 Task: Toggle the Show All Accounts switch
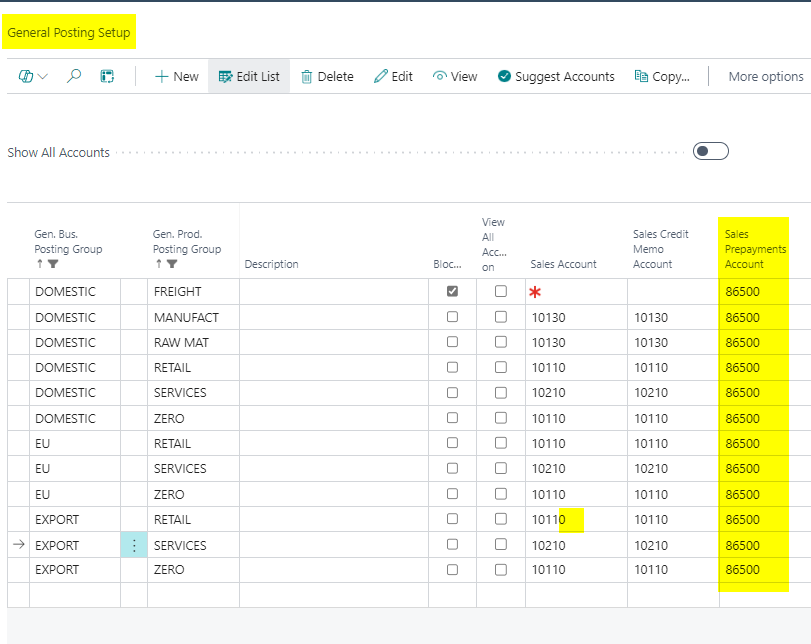pyautogui.click(x=710, y=151)
